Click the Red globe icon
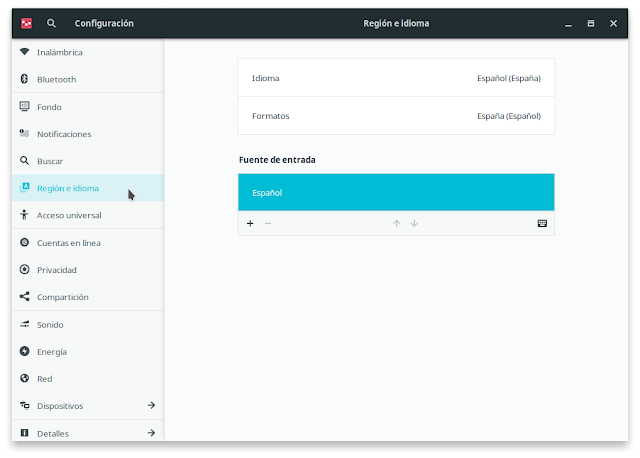 pos(24,378)
